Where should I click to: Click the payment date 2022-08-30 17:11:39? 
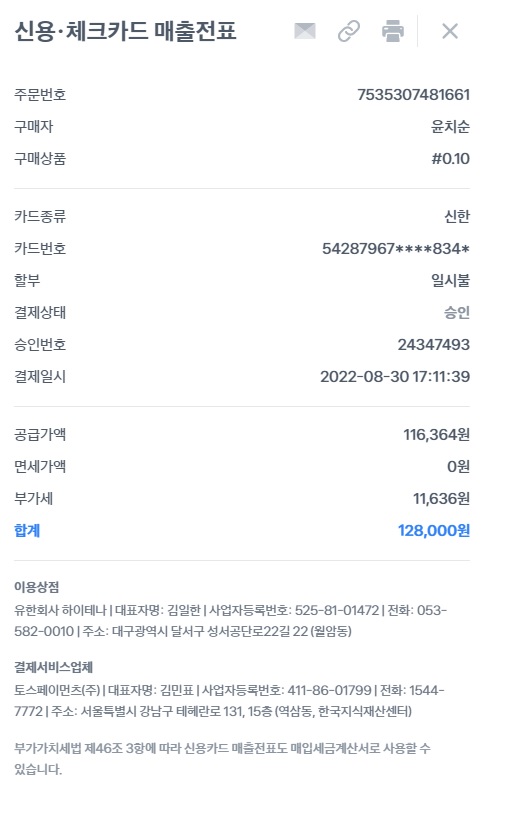pos(395,376)
